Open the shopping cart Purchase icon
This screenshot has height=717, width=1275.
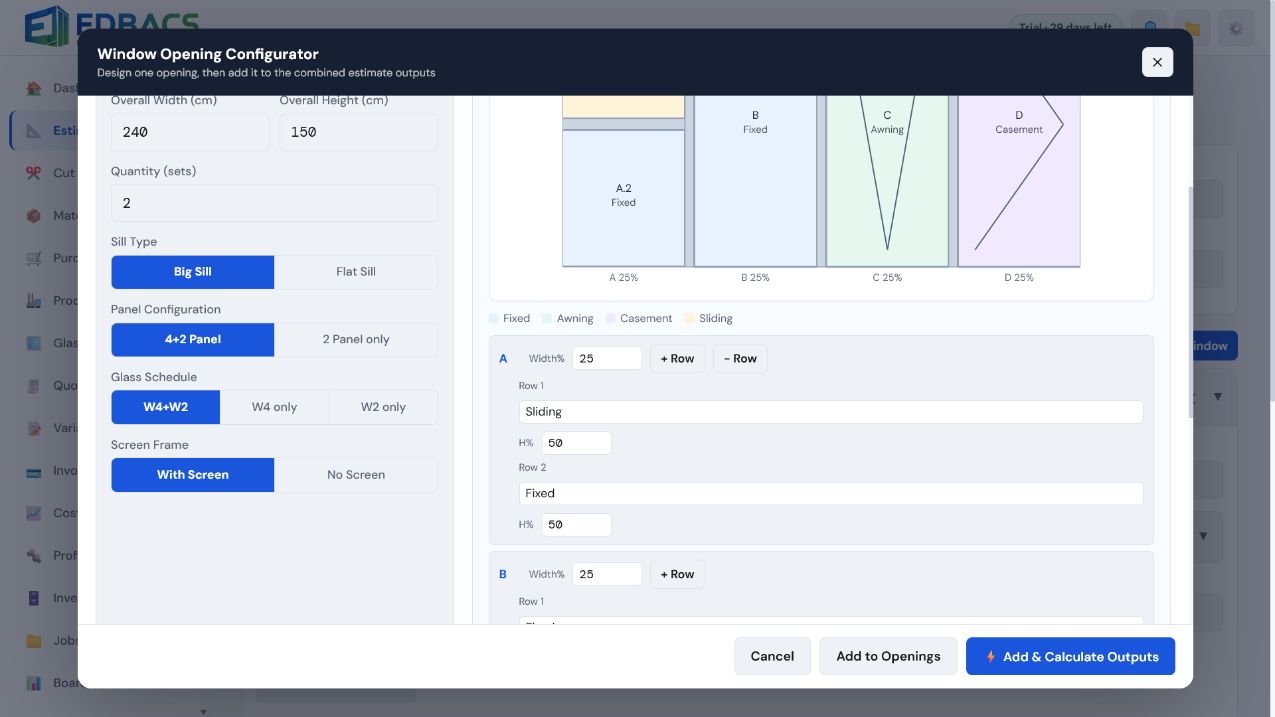[34, 258]
